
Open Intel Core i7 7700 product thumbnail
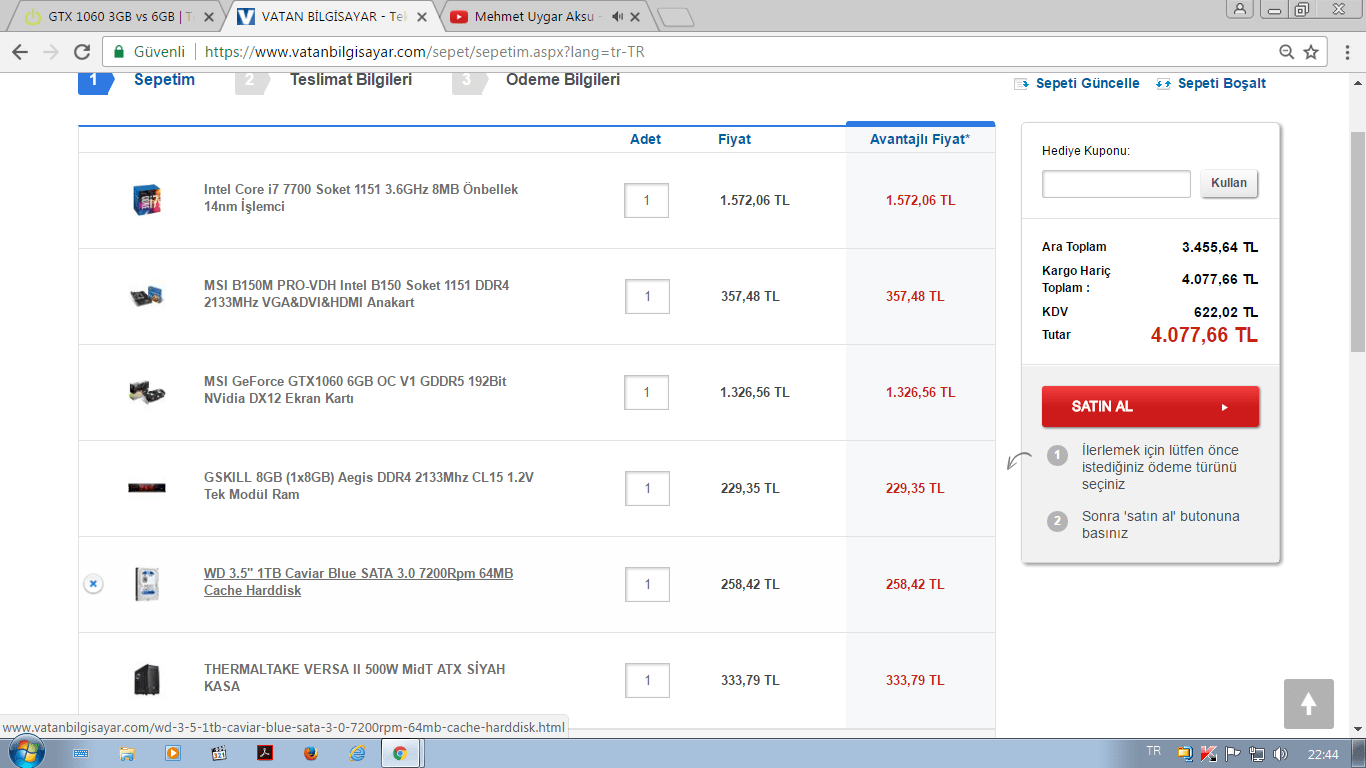pos(148,200)
